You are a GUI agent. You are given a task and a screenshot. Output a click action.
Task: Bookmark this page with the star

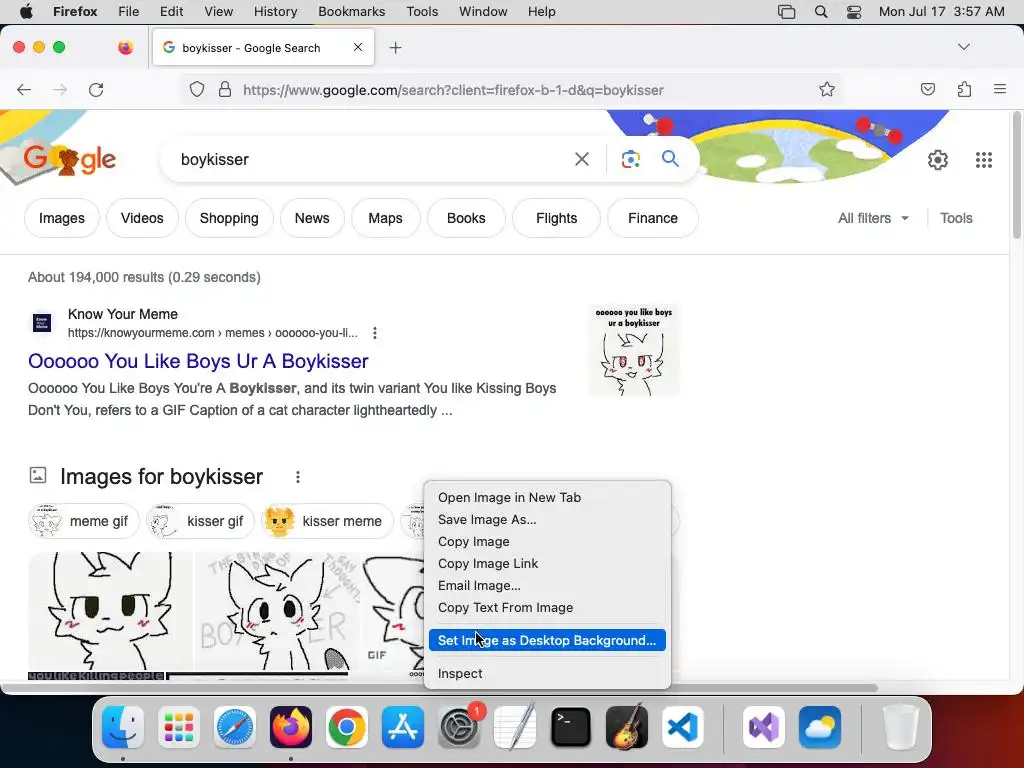click(827, 89)
